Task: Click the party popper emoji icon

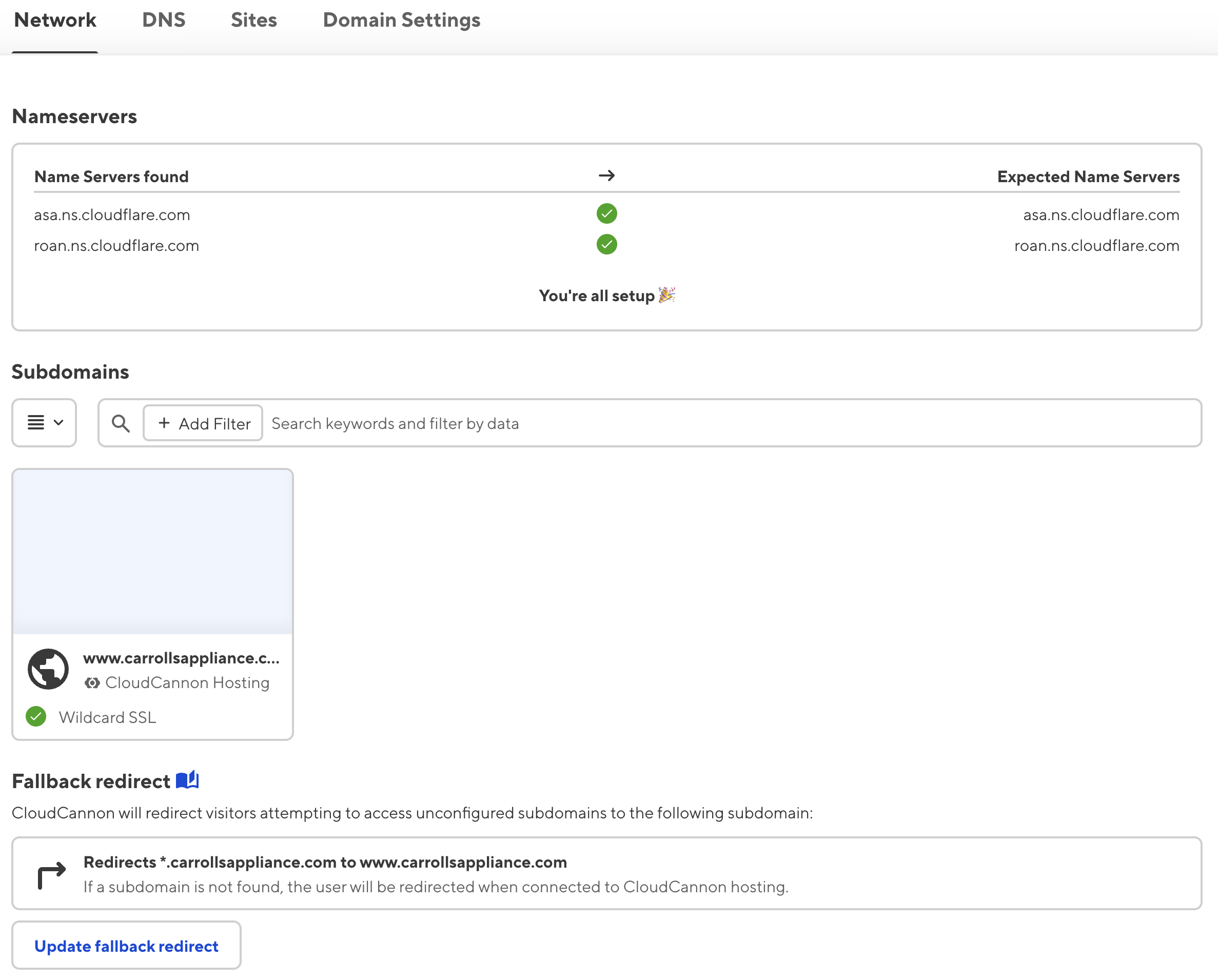Action: coord(667,295)
